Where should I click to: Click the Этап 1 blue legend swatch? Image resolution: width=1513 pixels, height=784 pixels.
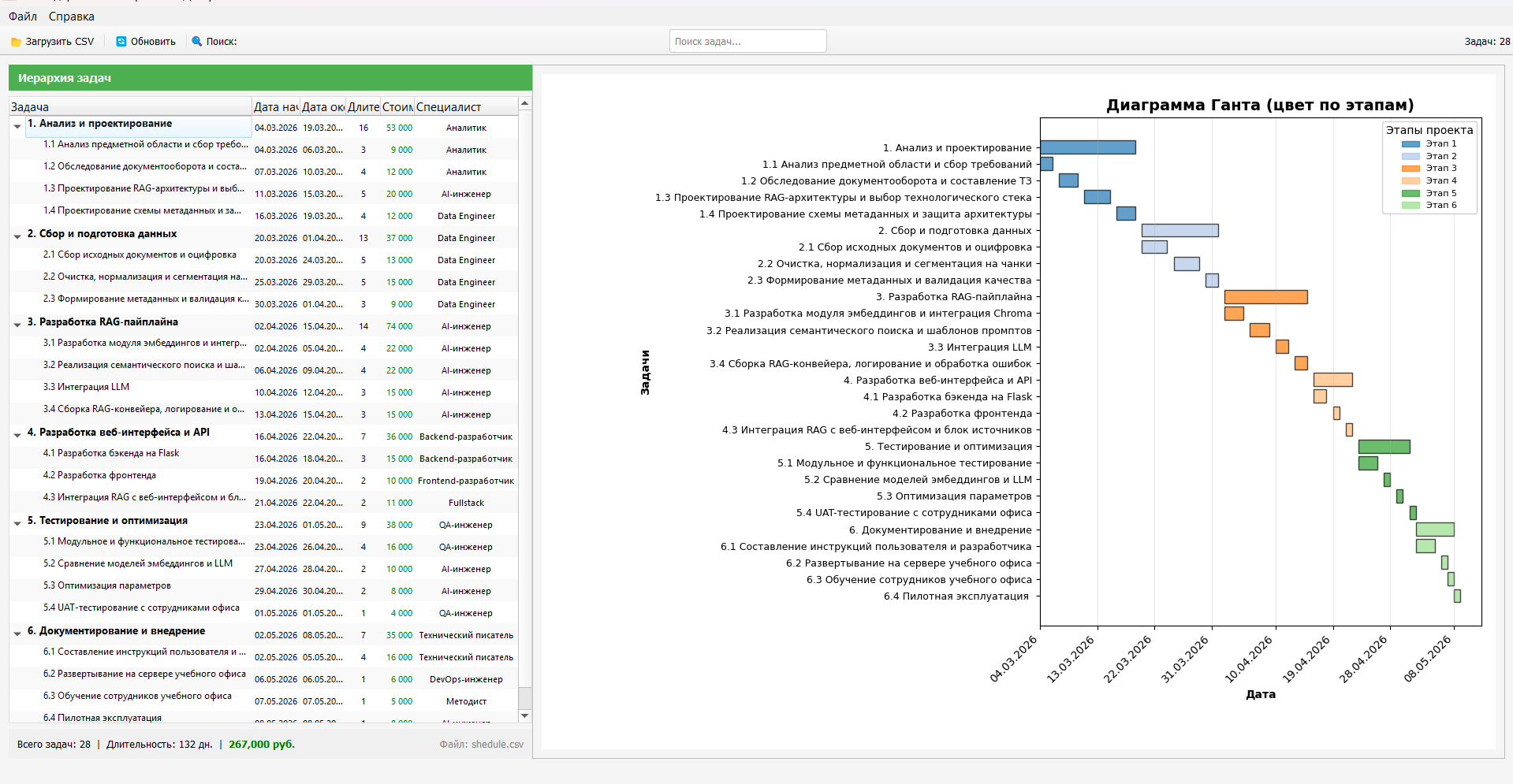click(1411, 144)
